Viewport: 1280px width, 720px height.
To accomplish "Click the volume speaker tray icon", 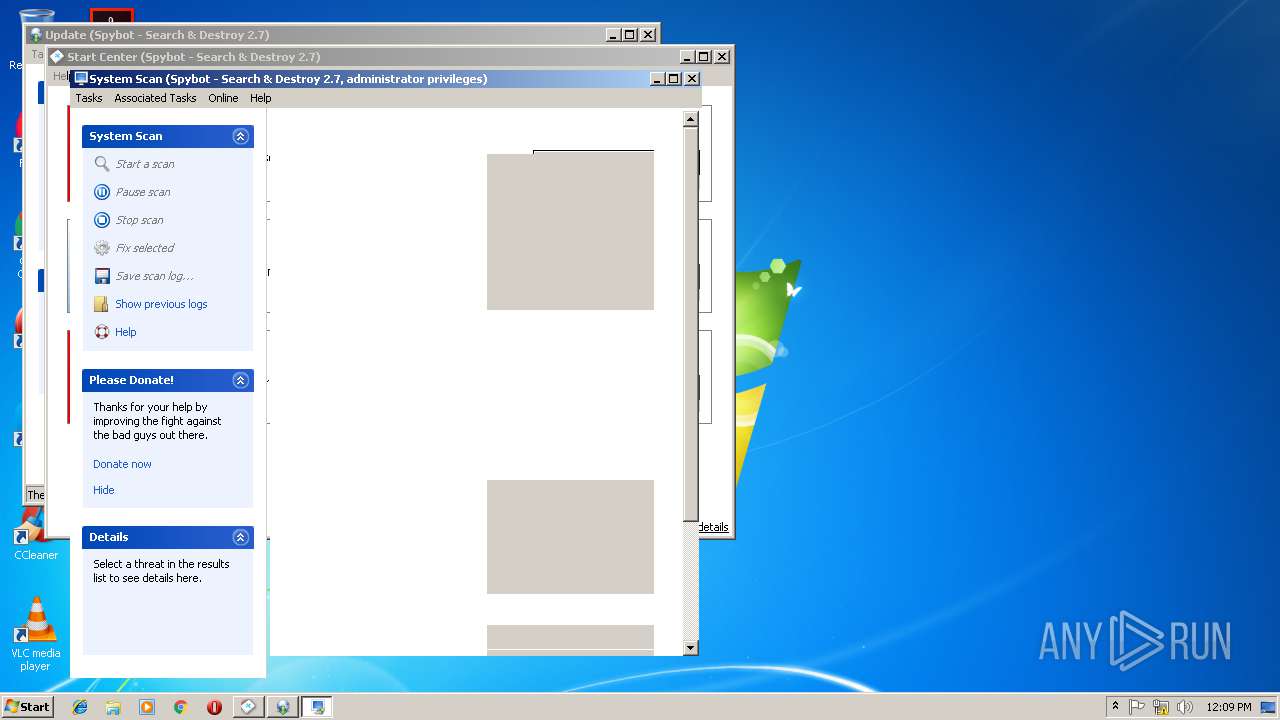I will [x=1184, y=707].
